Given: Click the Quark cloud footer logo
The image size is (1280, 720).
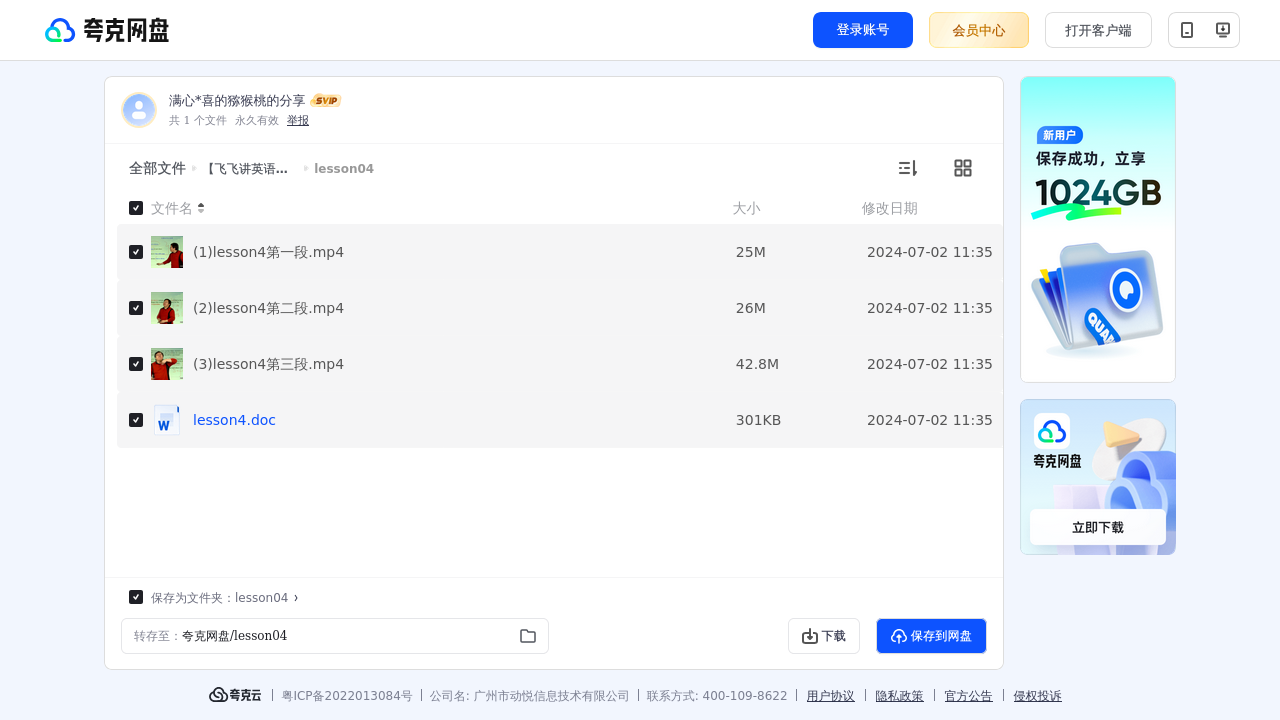Looking at the screenshot, I should click(235, 695).
